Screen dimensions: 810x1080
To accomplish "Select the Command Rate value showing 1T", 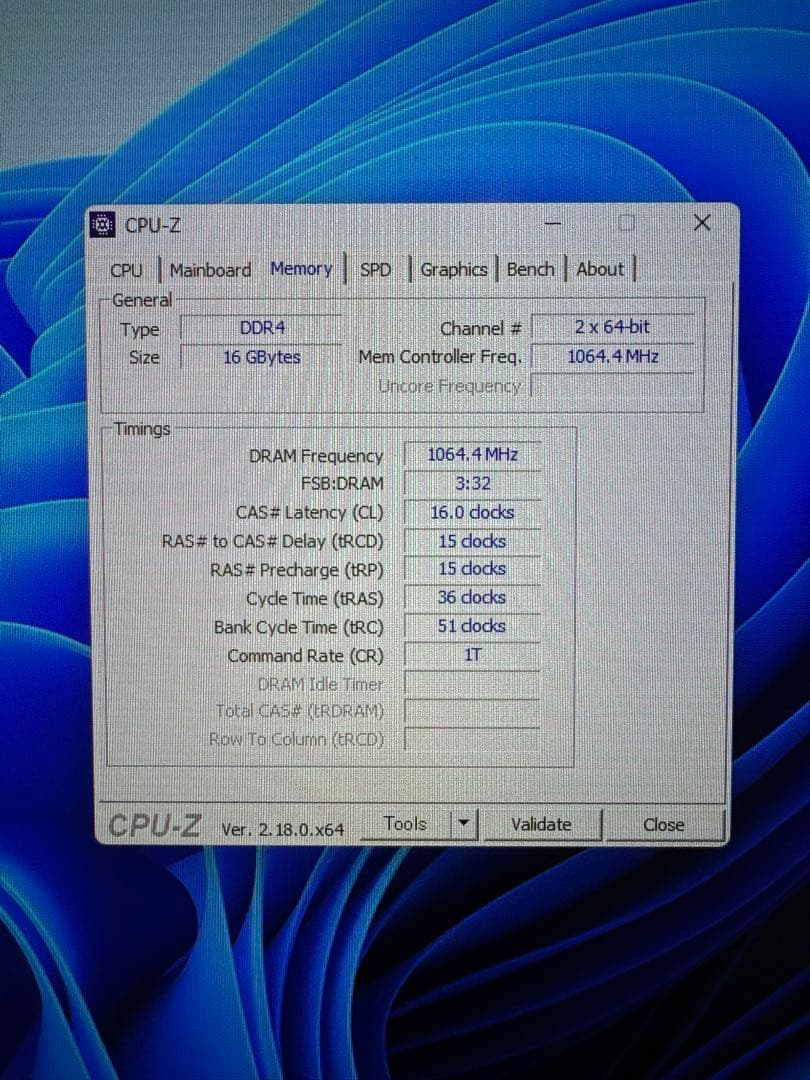I will click(x=471, y=655).
